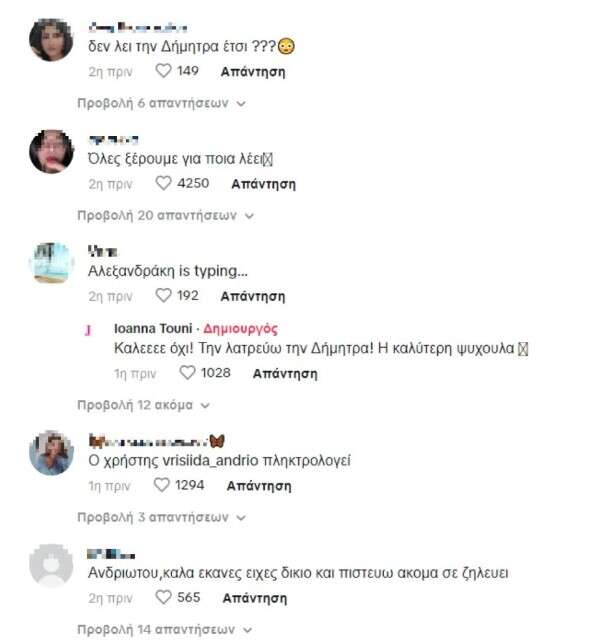The width and height of the screenshot is (612, 640).
Task: Like Ioanna Touni's reply with 1028 likes
Action: 187,373
